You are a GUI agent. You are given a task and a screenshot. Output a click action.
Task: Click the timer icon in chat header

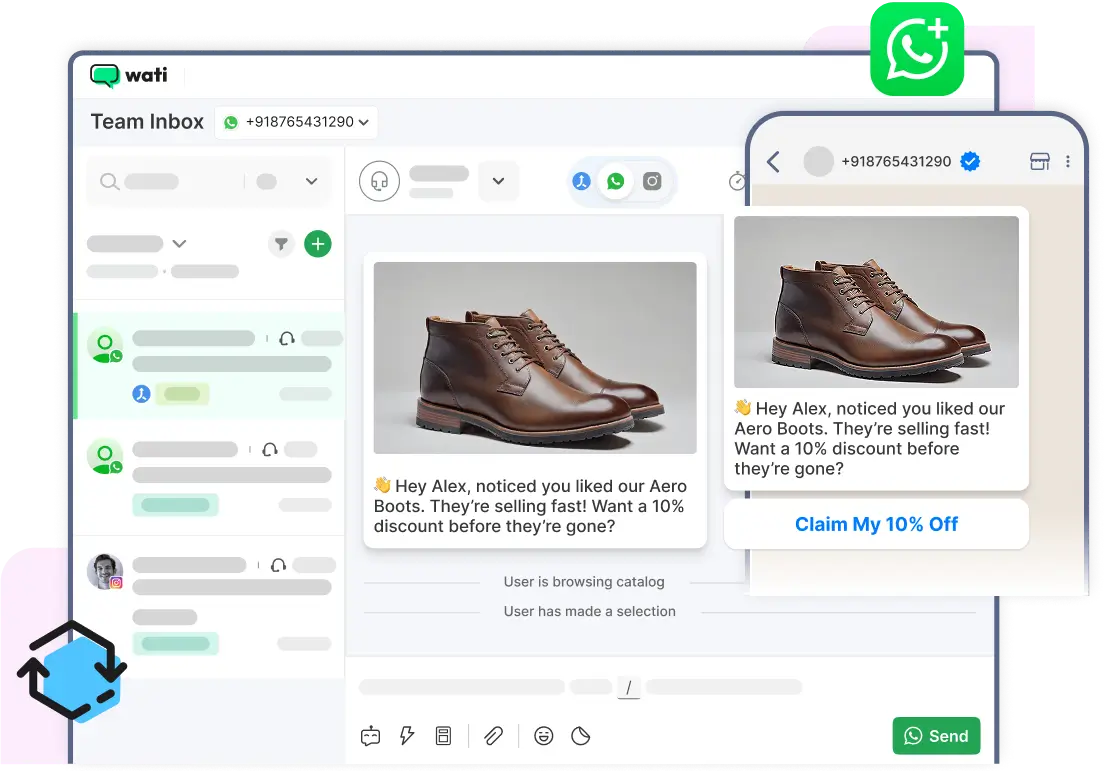pyautogui.click(x=738, y=181)
